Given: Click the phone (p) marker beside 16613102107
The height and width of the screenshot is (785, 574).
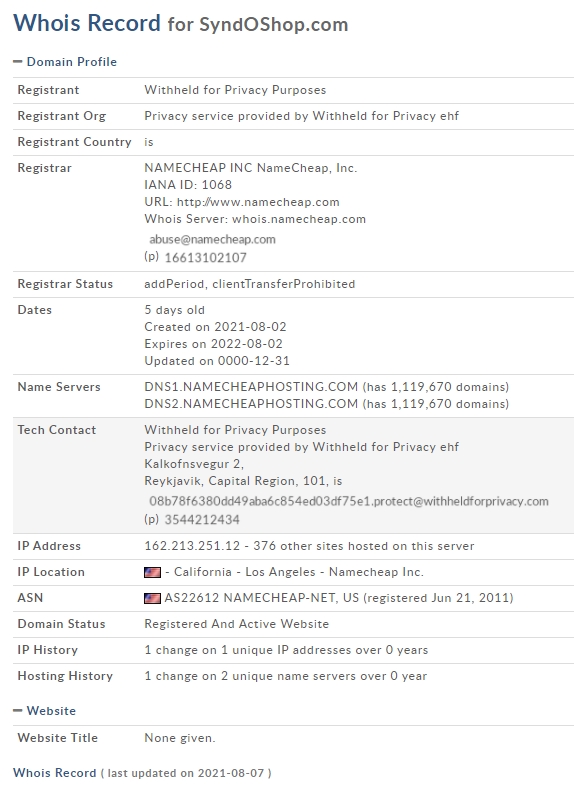Looking at the screenshot, I should [x=151, y=257].
